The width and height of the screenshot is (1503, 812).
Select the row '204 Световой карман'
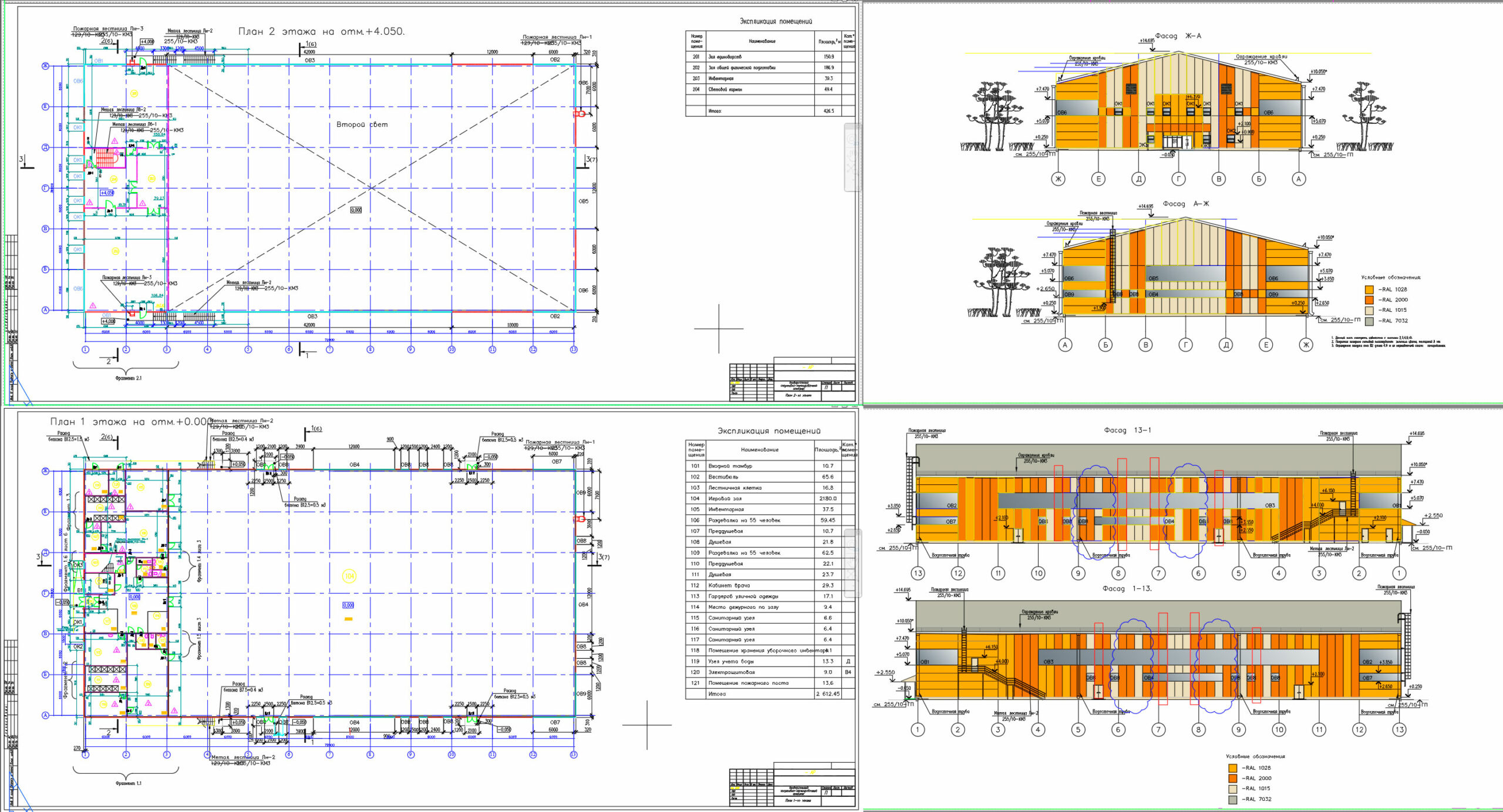(x=770, y=89)
